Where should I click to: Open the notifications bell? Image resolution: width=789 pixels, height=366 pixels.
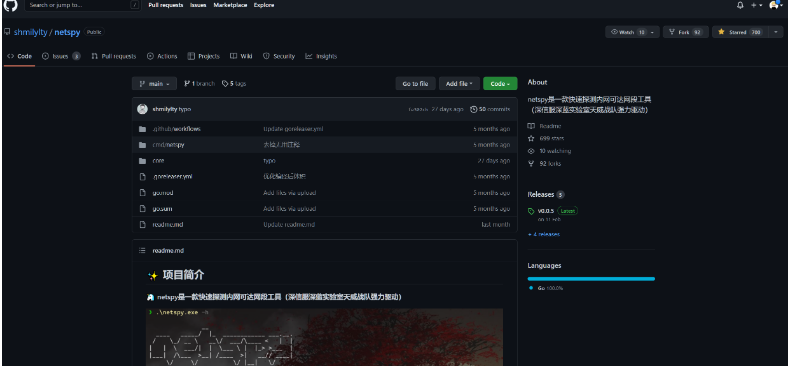pyautogui.click(x=740, y=5)
